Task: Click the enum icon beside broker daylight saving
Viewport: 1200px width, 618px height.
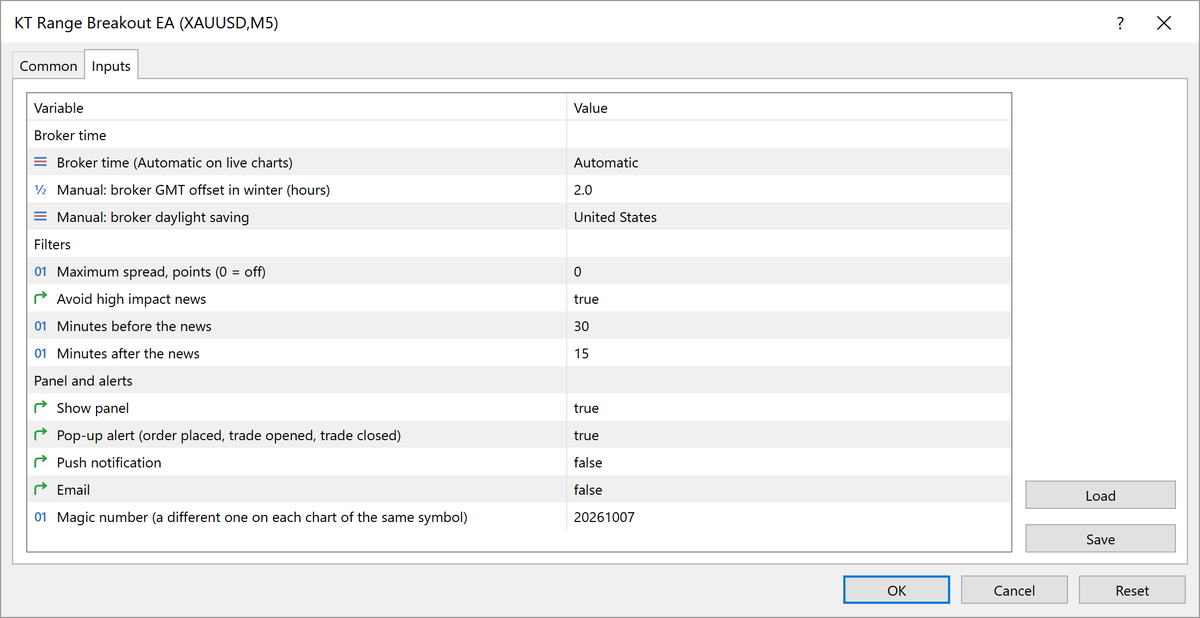Action: click(x=41, y=217)
